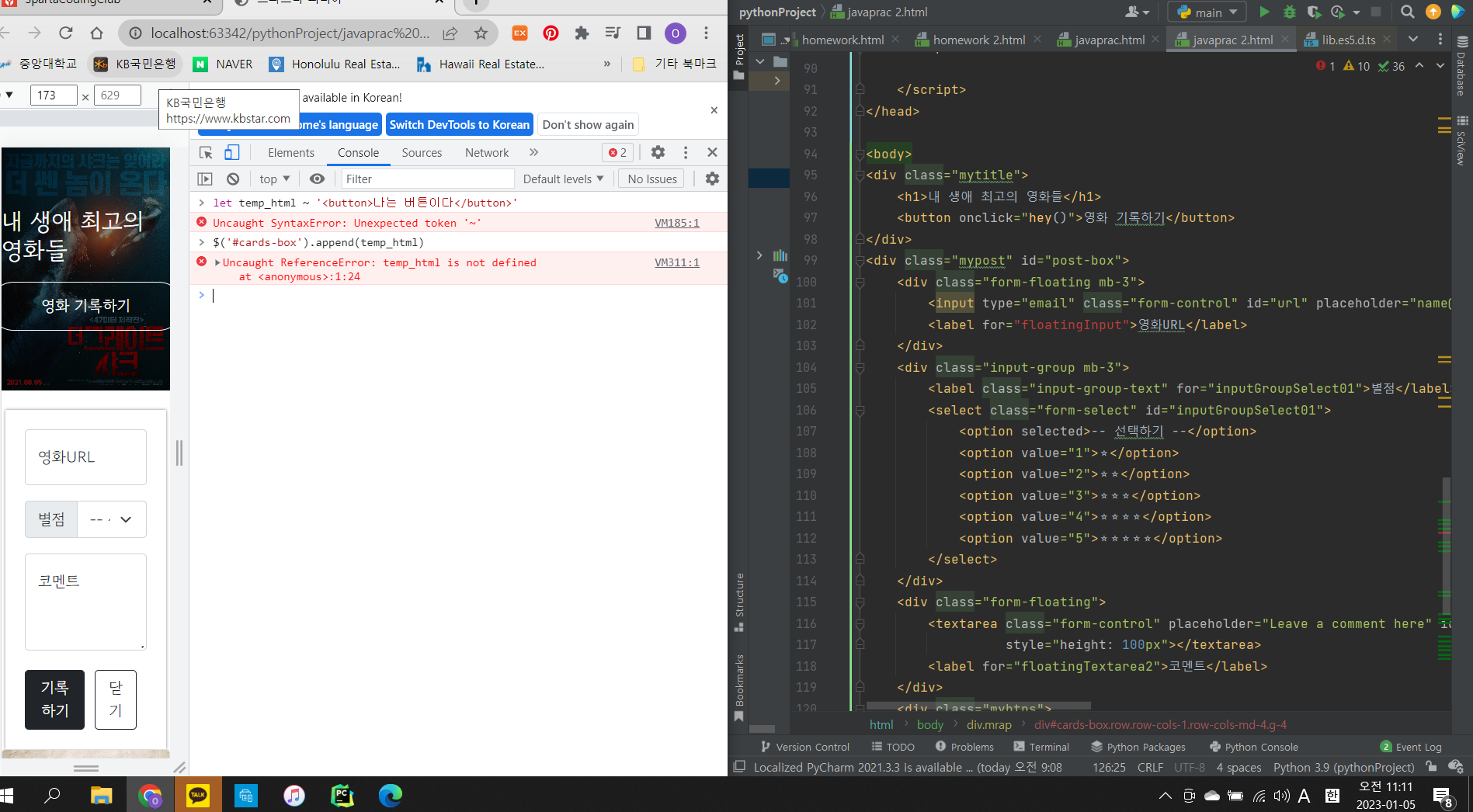Open Chrome extensions puzzle icon

tap(582, 33)
